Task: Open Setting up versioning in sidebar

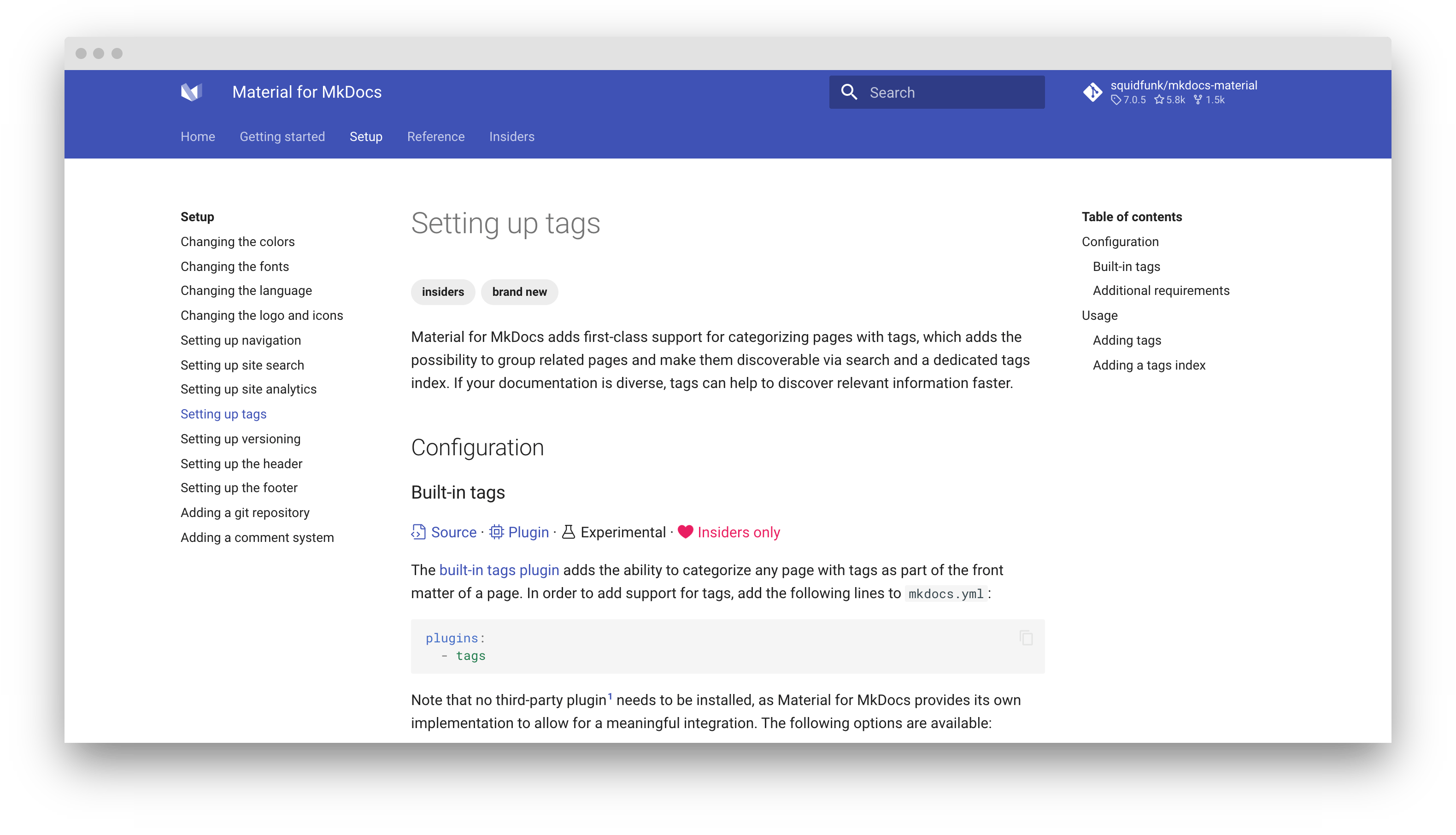Action: tap(240, 439)
